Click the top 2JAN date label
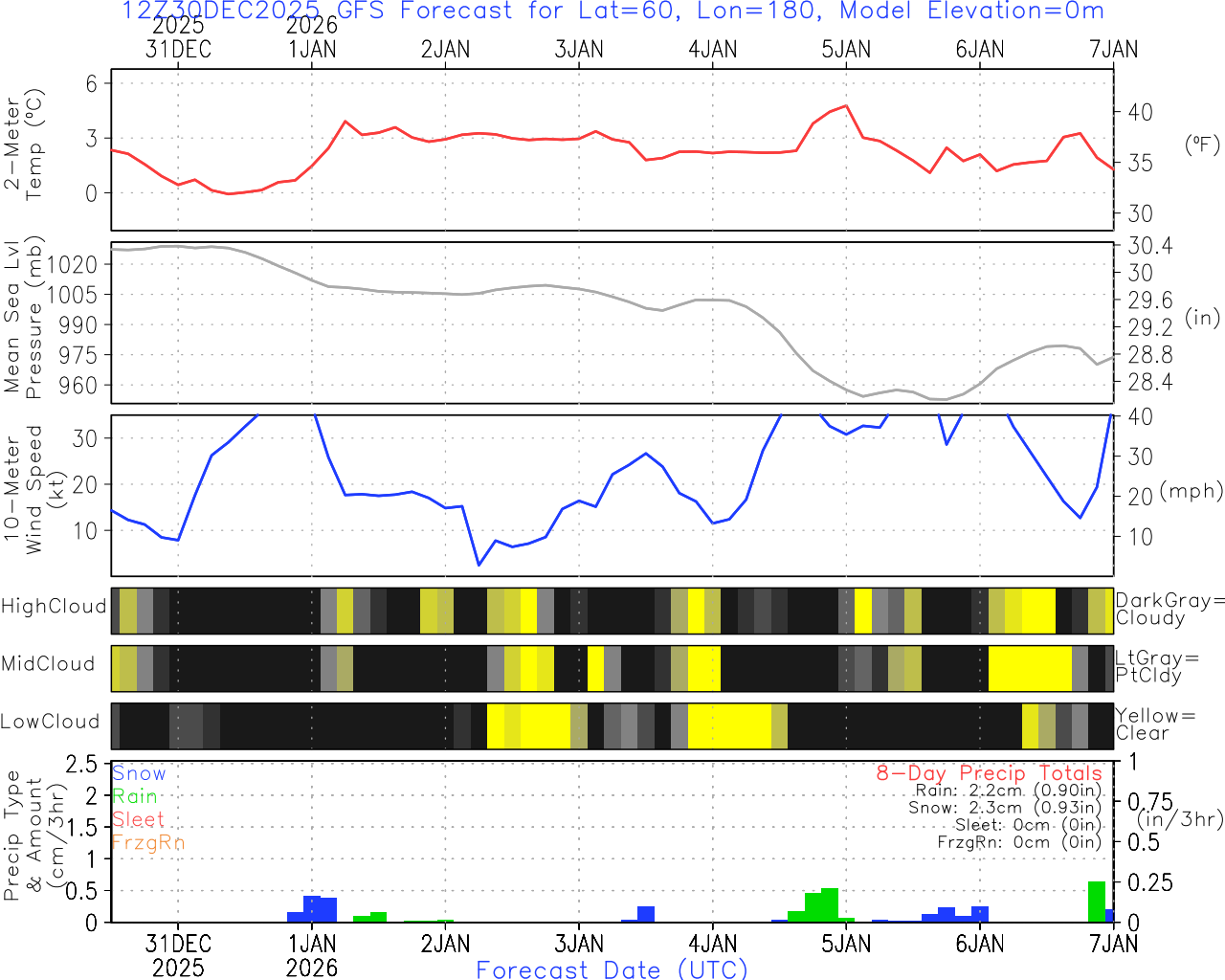Image resolution: width=1225 pixels, height=980 pixels. click(x=446, y=49)
